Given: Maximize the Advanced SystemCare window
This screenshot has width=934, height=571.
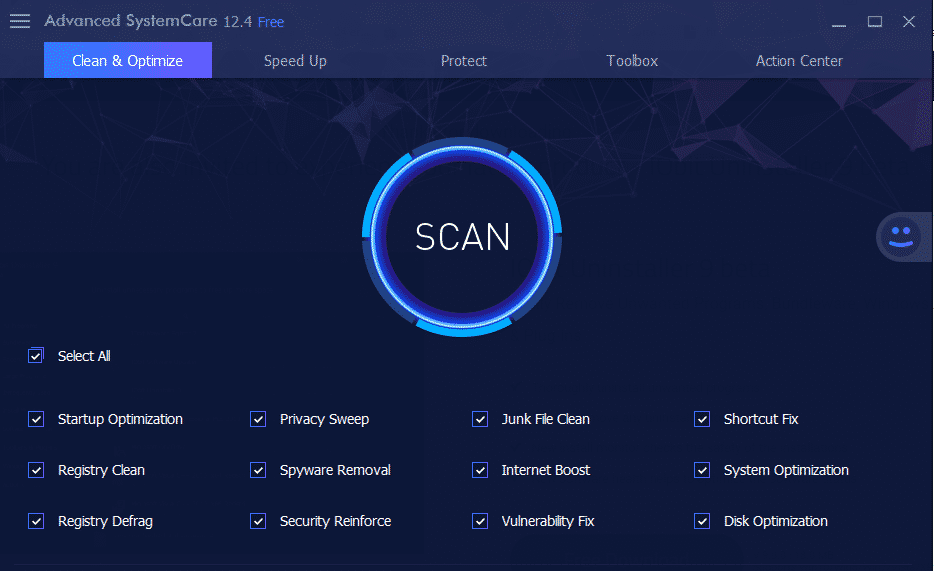Looking at the screenshot, I should [874, 22].
